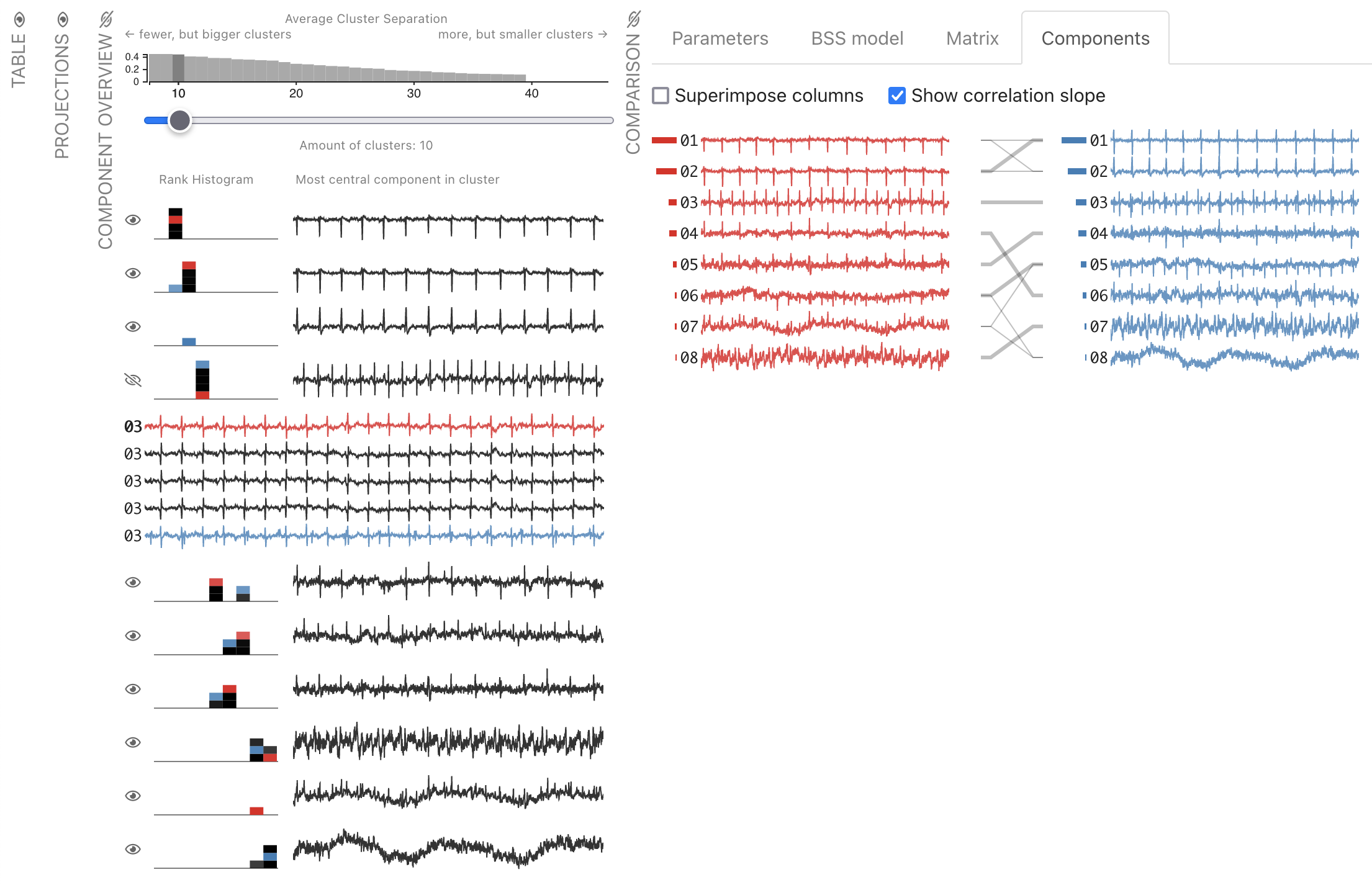Toggle the TABLE panel eye icon
Screen dimensions: 1372x885
[19, 20]
